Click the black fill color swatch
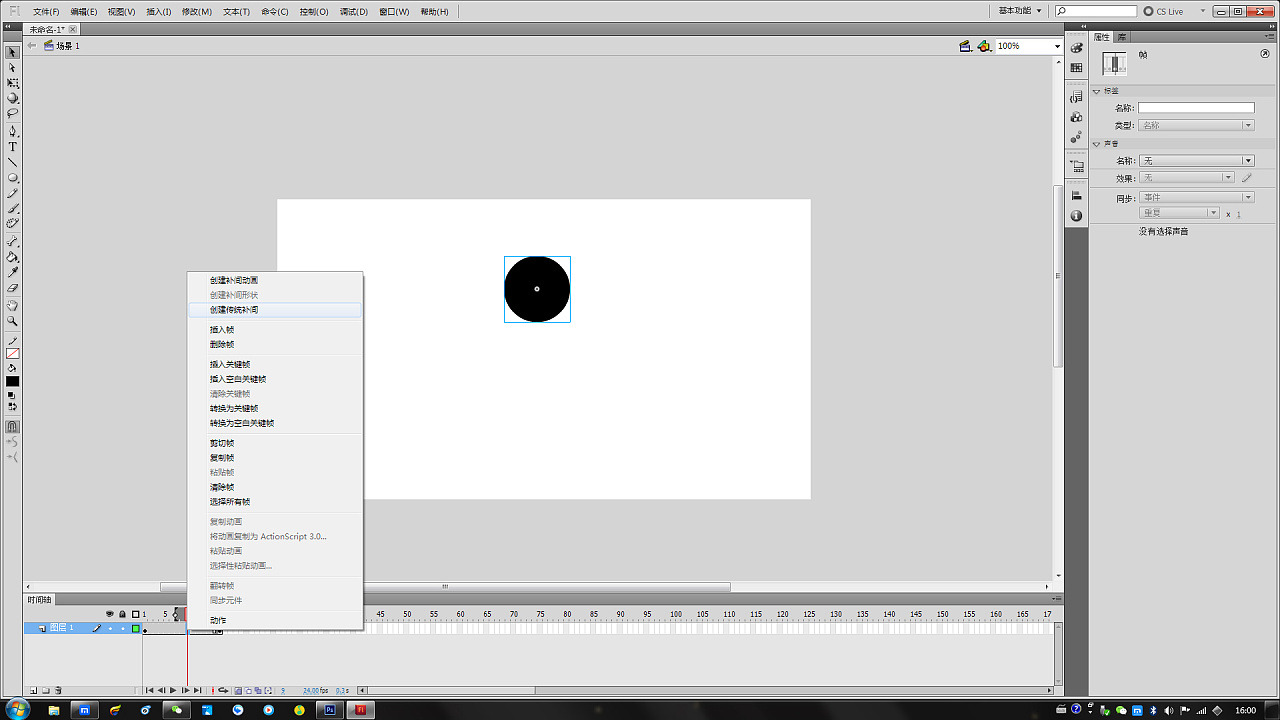The width and height of the screenshot is (1280, 720). [x=13, y=381]
